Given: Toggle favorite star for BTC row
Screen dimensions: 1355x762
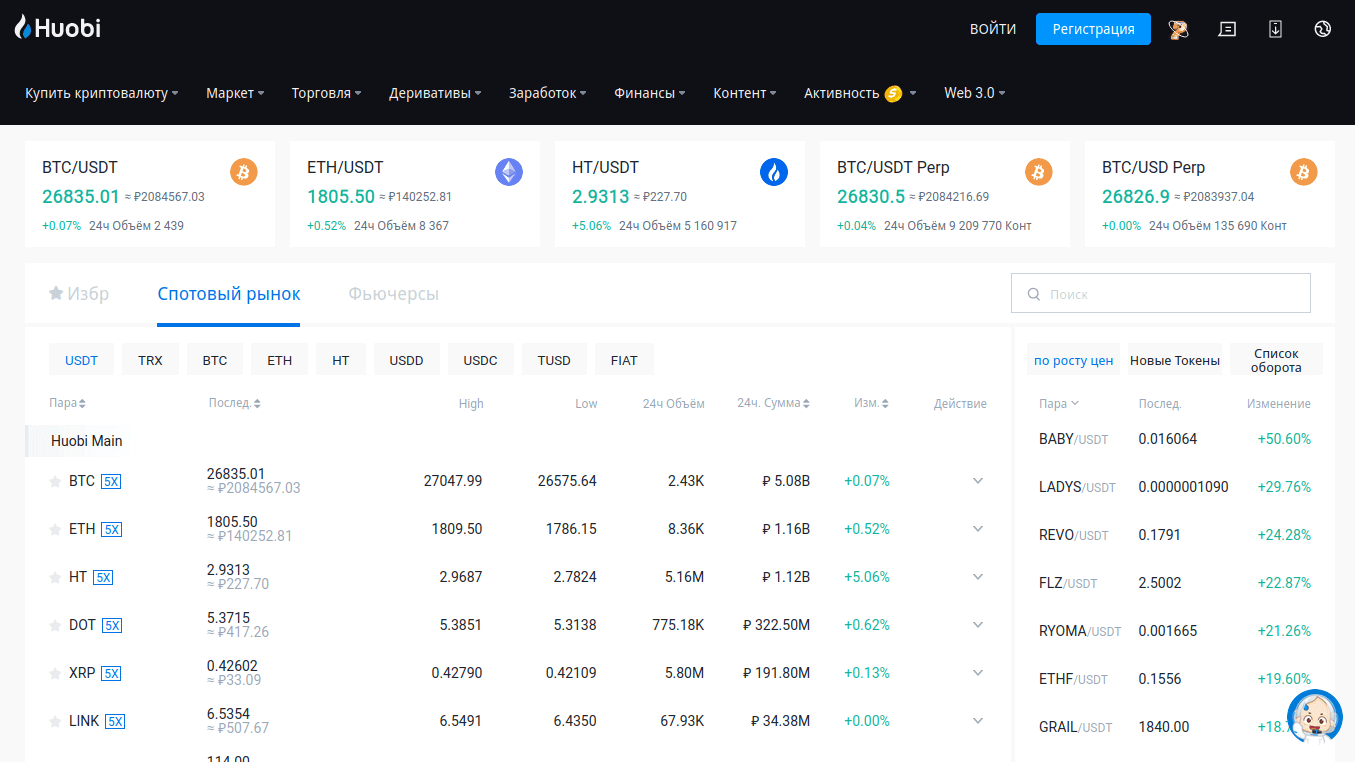Looking at the screenshot, I should (55, 482).
